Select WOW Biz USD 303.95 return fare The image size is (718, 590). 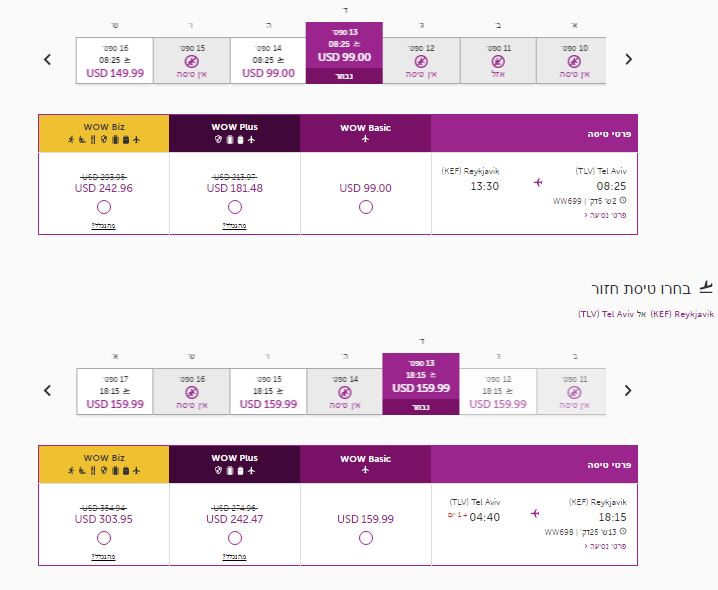tap(104, 538)
